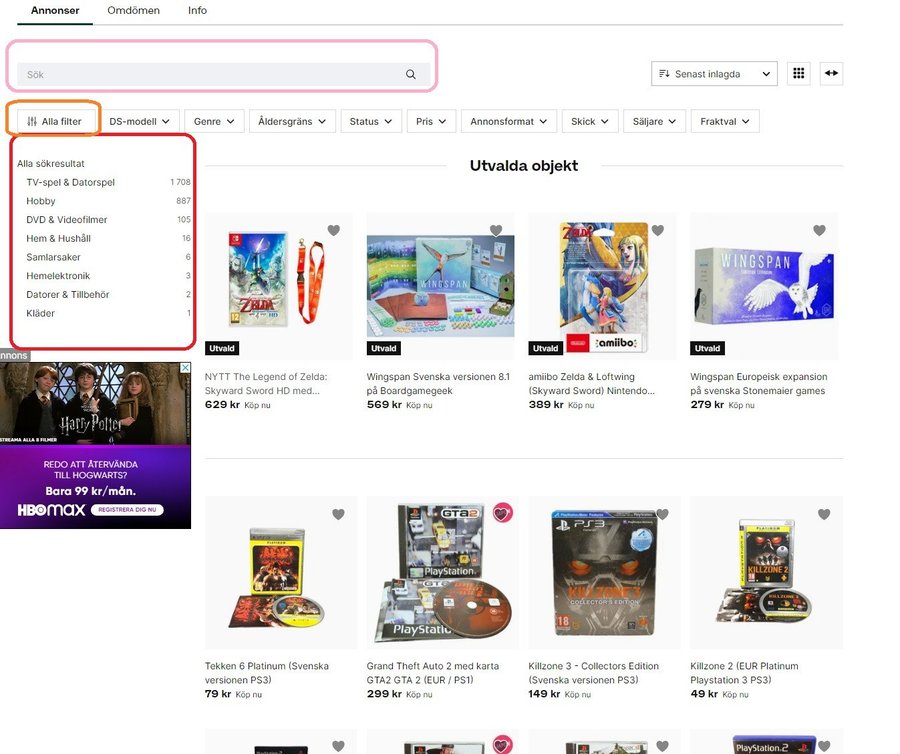Screen dimensions: 900x754
Task: Open Wingspan Europeisk expansion title link
Action: [x=759, y=383]
